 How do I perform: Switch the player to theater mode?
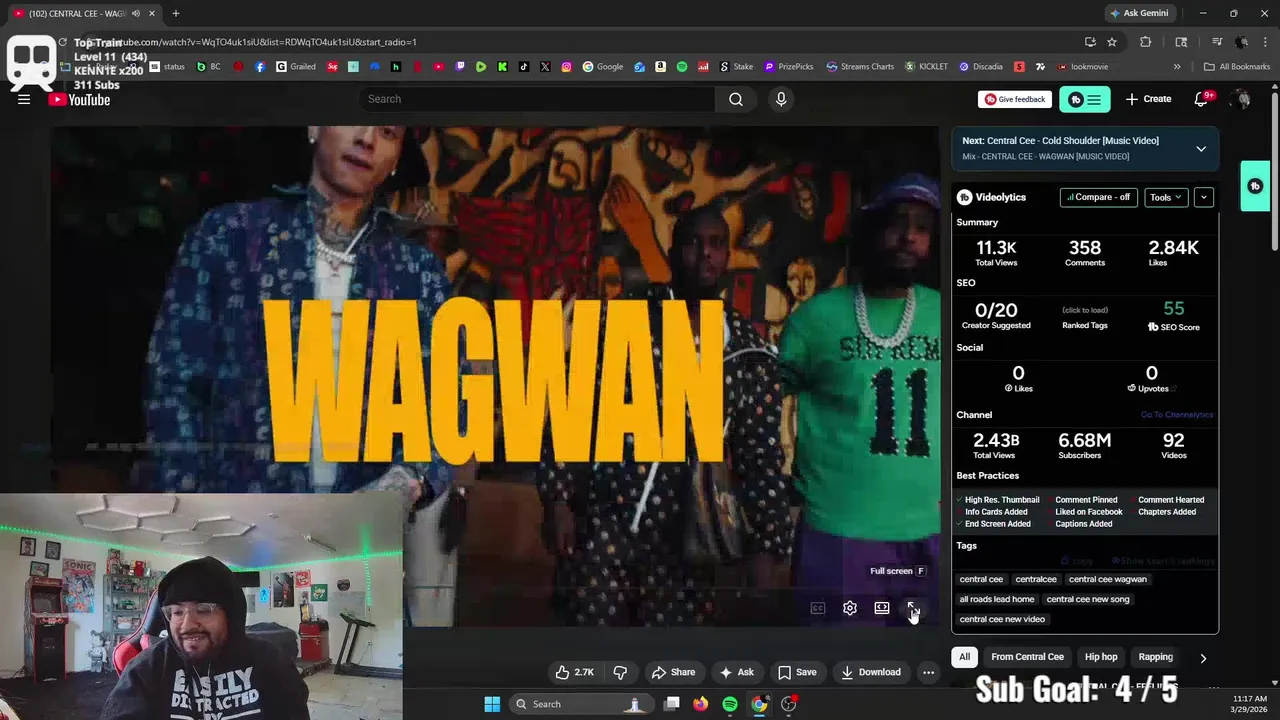click(x=881, y=608)
